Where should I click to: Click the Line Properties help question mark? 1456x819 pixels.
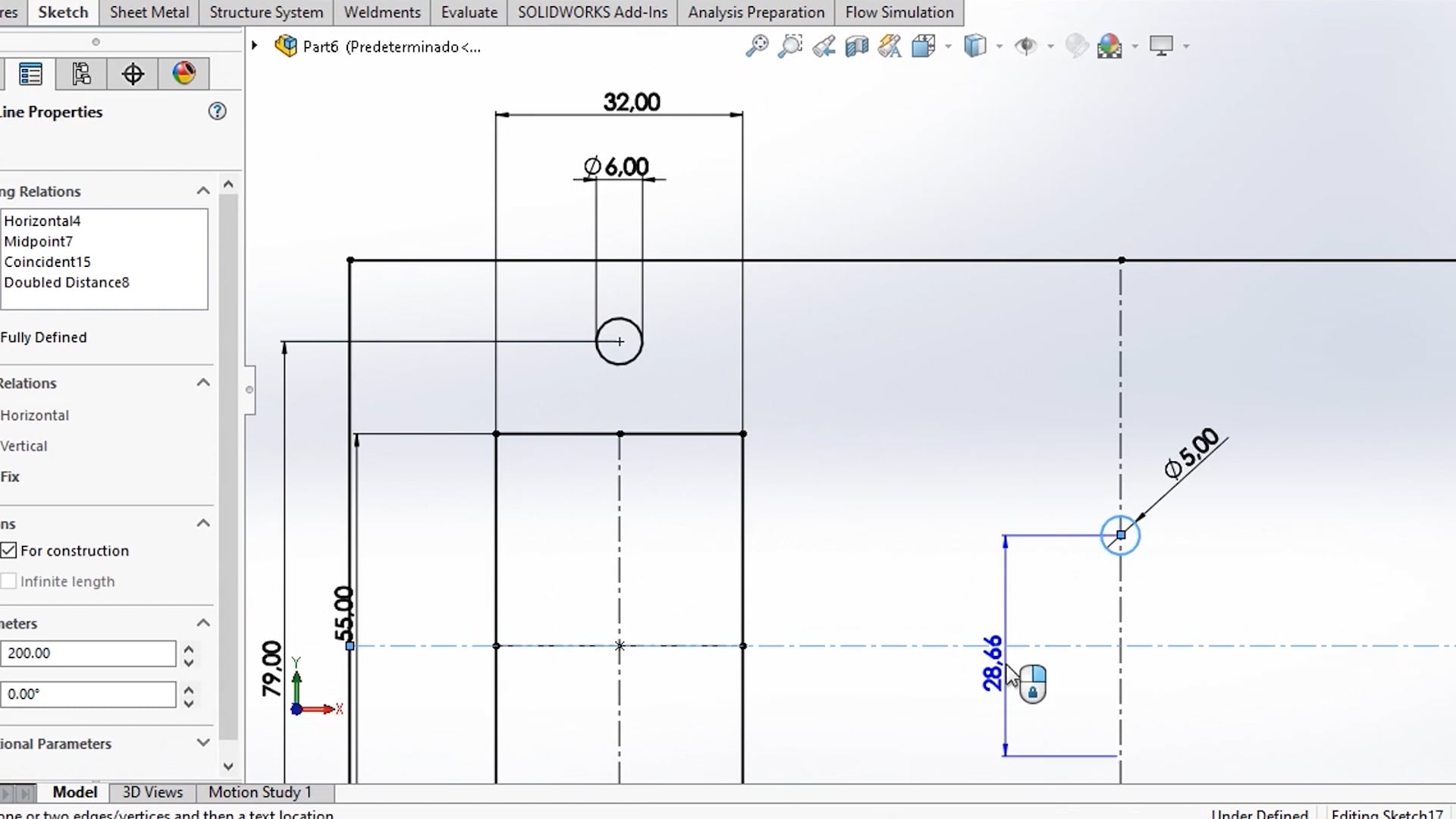pyautogui.click(x=217, y=111)
